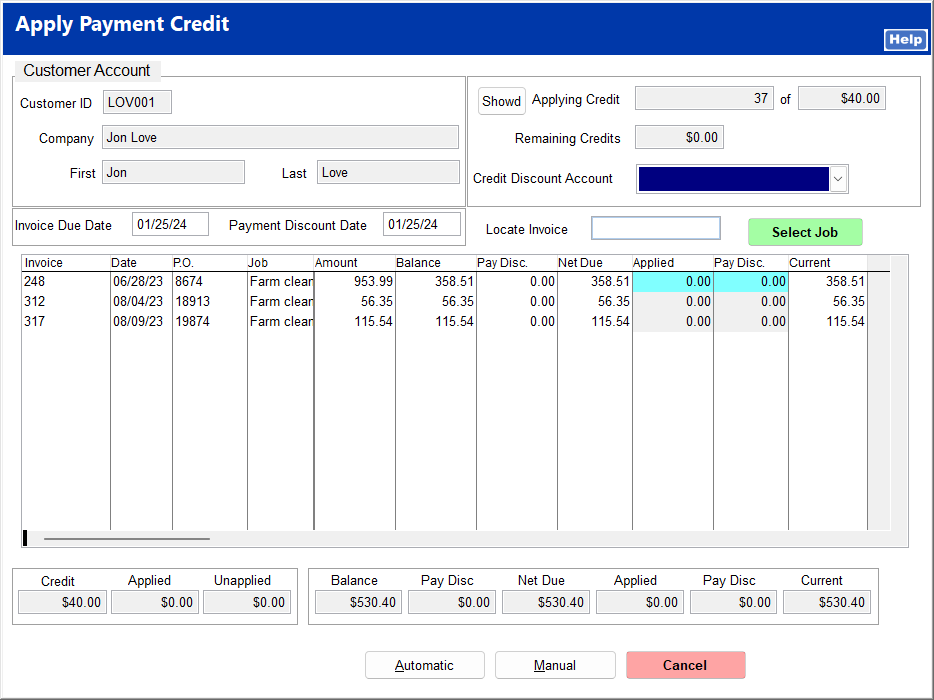Click the Invoice column header
The width and height of the screenshot is (934, 700).
click(65, 263)
